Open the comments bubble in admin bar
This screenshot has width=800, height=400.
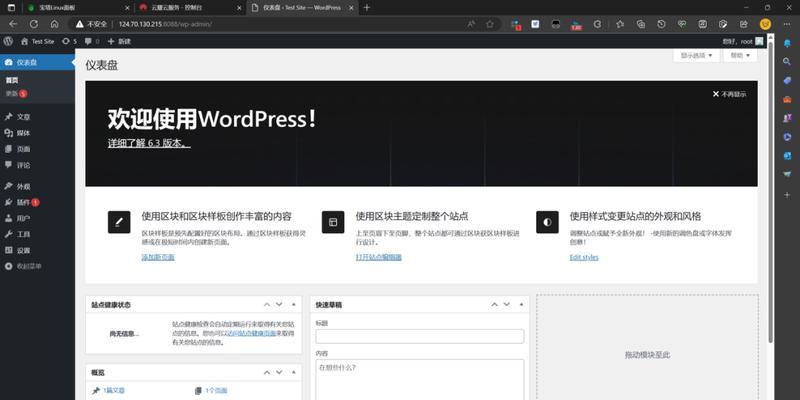92,41
